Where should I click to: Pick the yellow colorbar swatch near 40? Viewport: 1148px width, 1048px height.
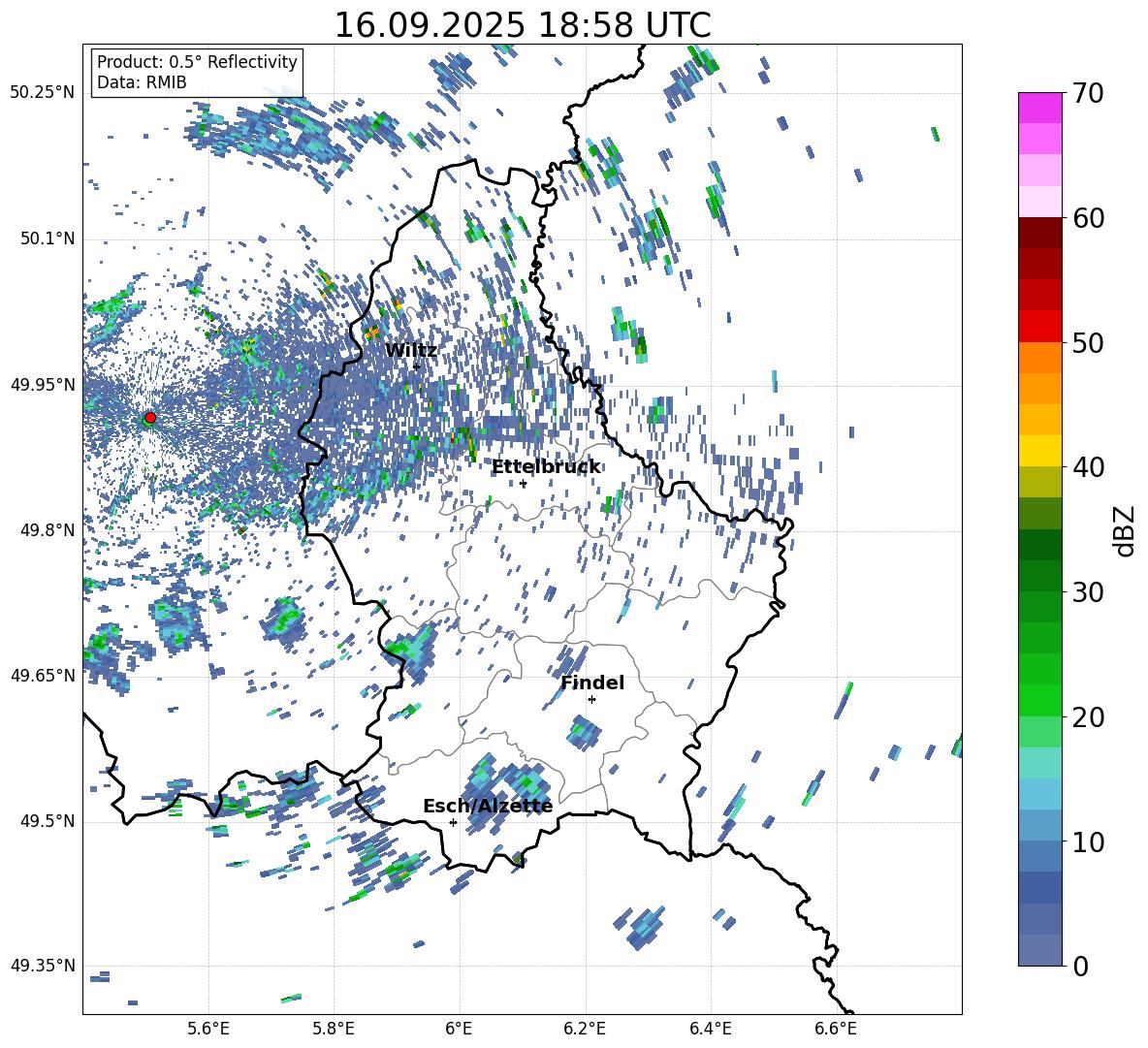pyautogui.click(x=1039, y=451)
